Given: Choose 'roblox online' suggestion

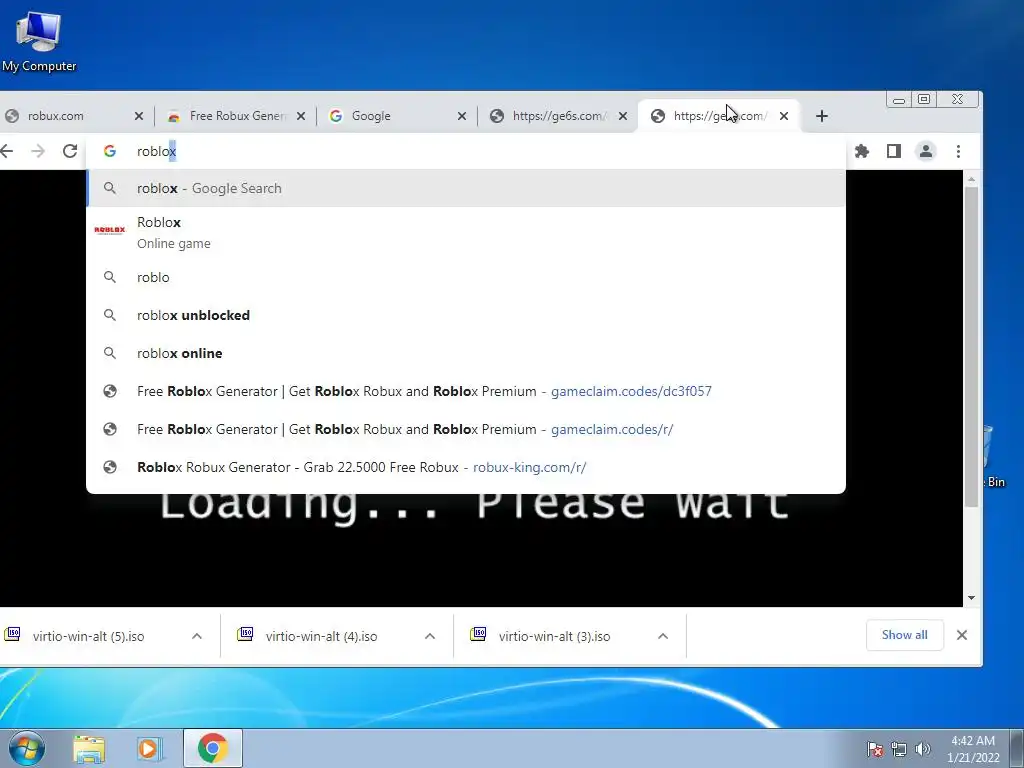Looking at the screenshot, I should tap(466, 353).
